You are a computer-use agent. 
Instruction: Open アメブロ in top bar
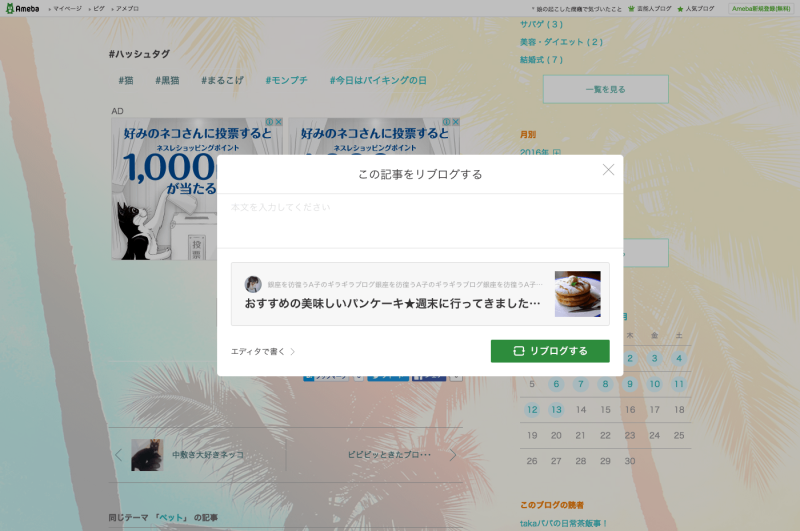click(125, 9)
